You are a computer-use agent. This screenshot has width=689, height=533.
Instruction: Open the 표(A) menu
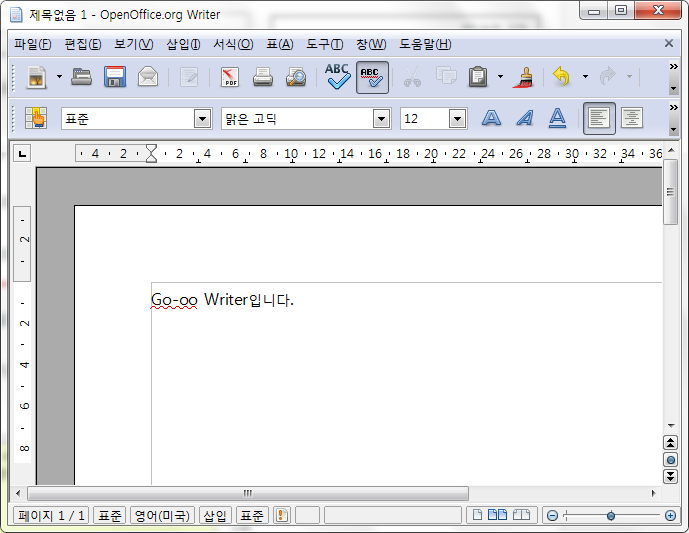(x=280, y=44)
